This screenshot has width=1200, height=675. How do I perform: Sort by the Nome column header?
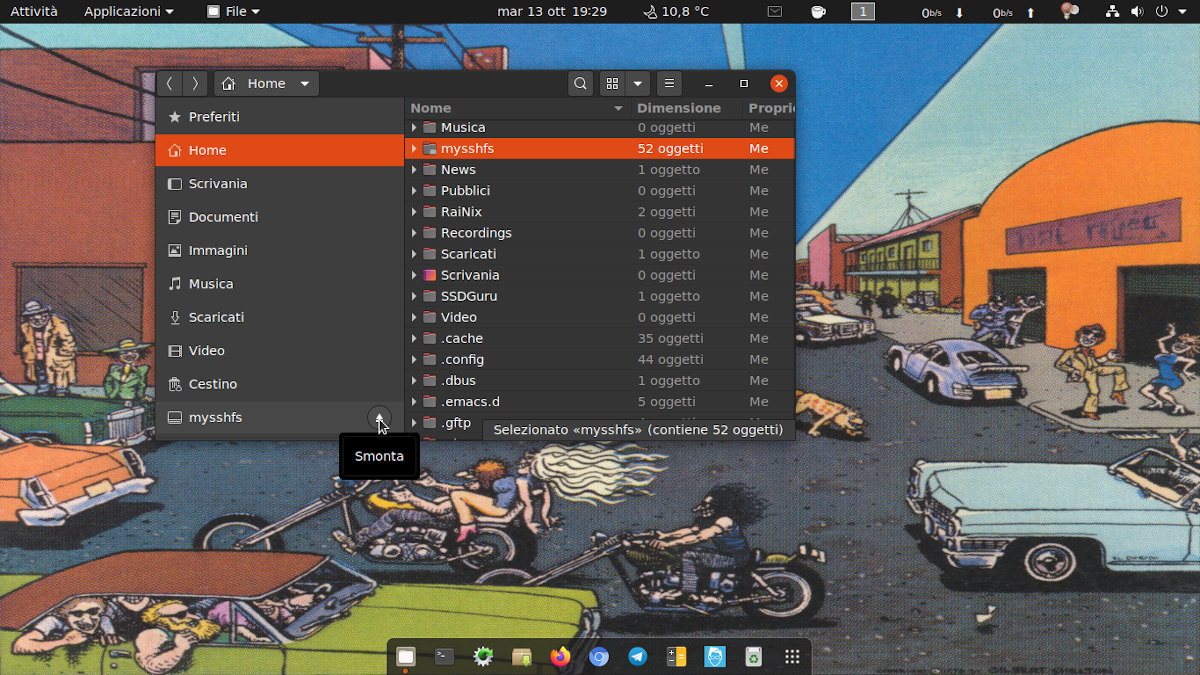coord(517,108)
